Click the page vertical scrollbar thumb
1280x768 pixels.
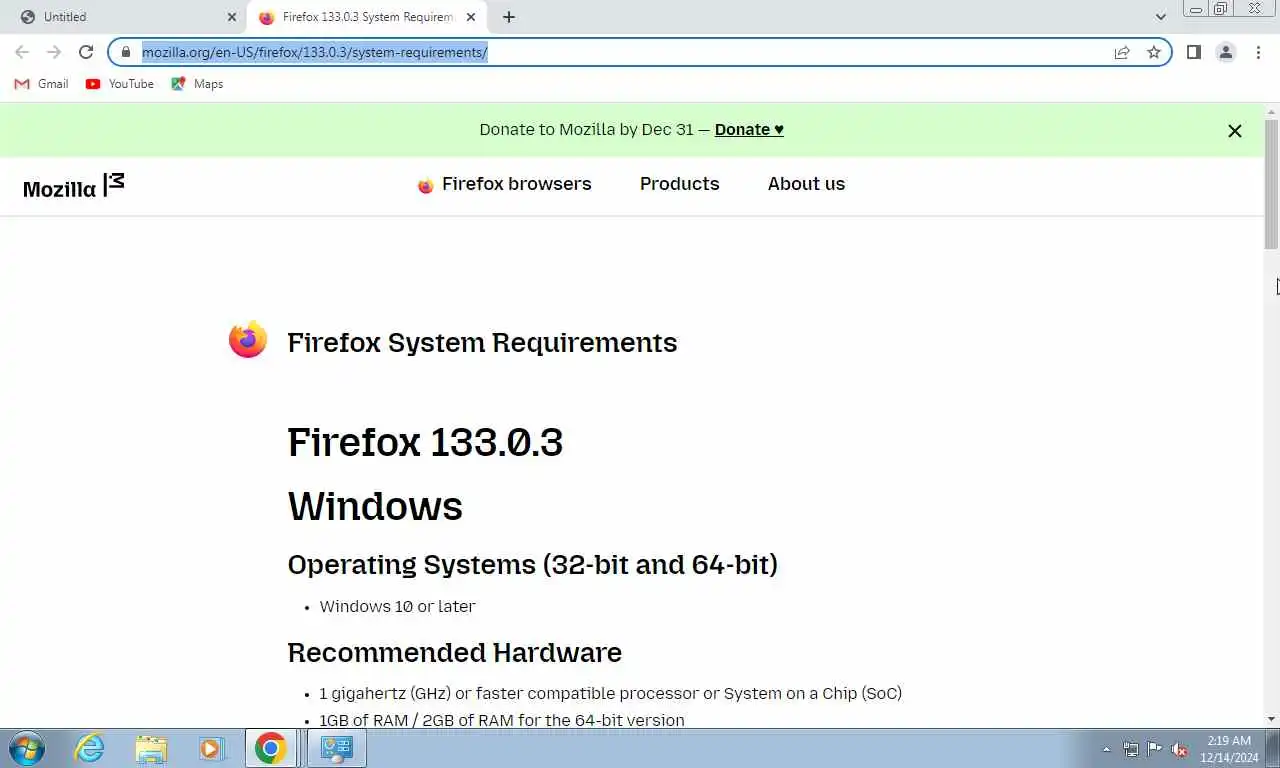pos(1271,183)
